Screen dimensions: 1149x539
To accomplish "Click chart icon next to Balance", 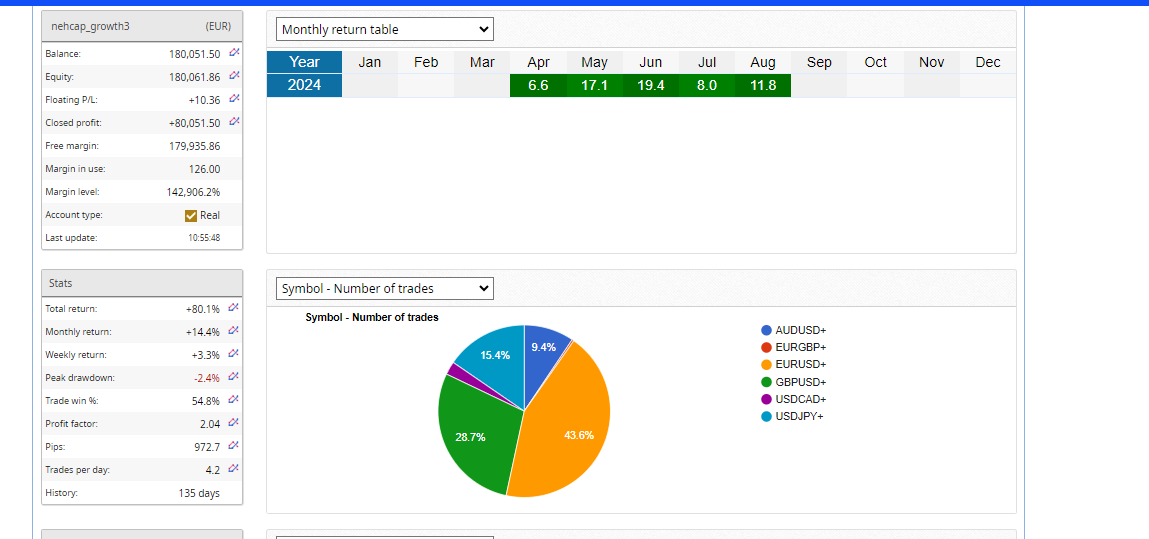I will coord(234,53).
